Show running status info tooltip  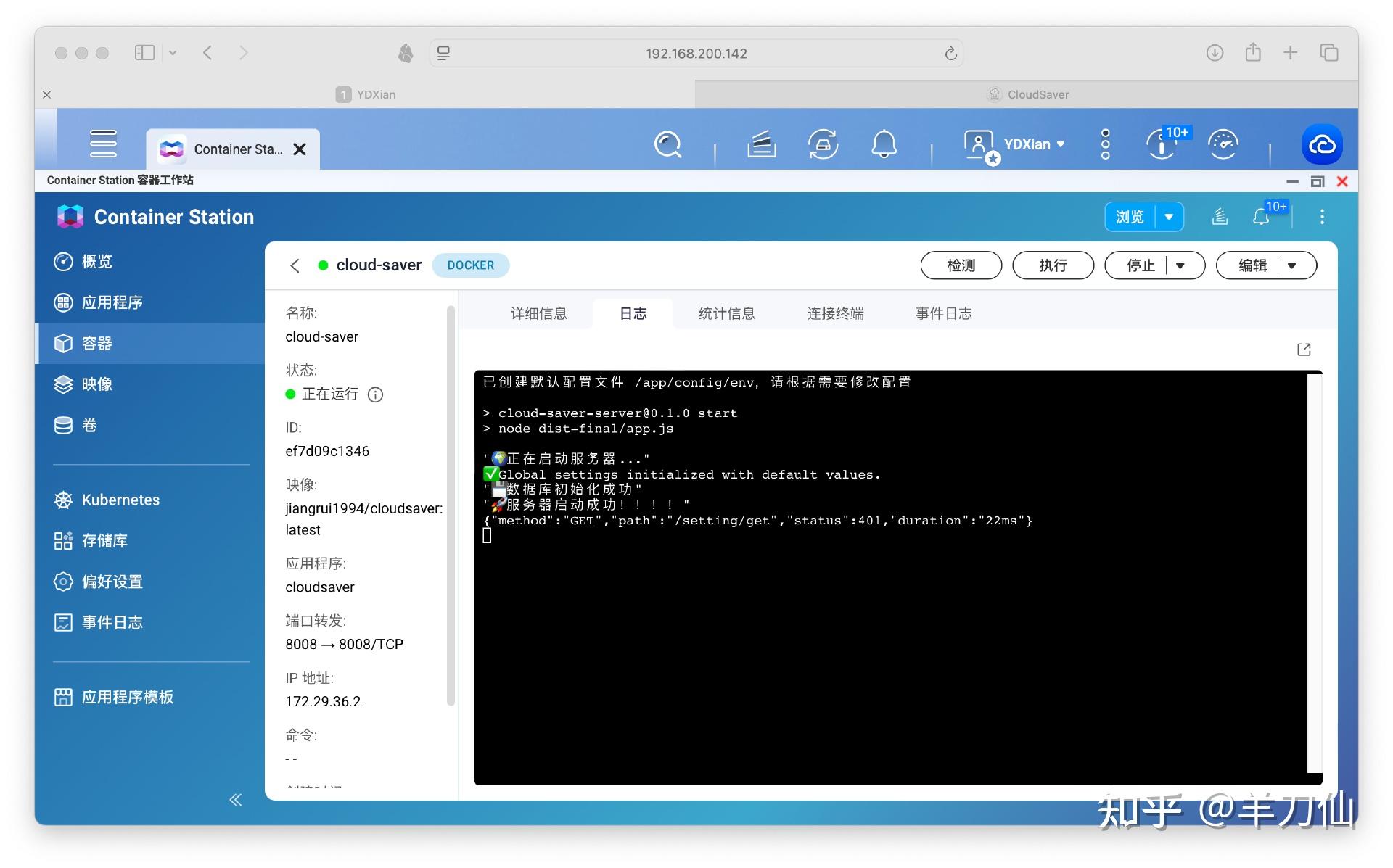(x=375, y=394)
